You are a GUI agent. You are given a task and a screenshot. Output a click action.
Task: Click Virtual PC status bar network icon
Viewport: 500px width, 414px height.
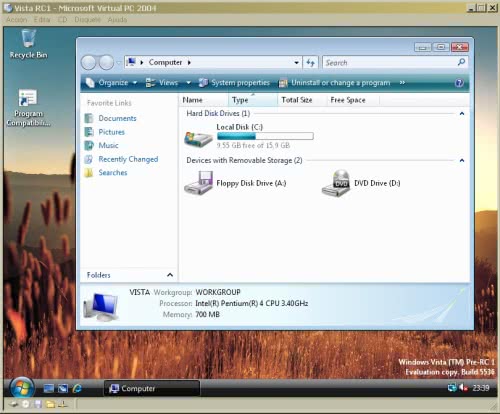click(x=63, y=404)
